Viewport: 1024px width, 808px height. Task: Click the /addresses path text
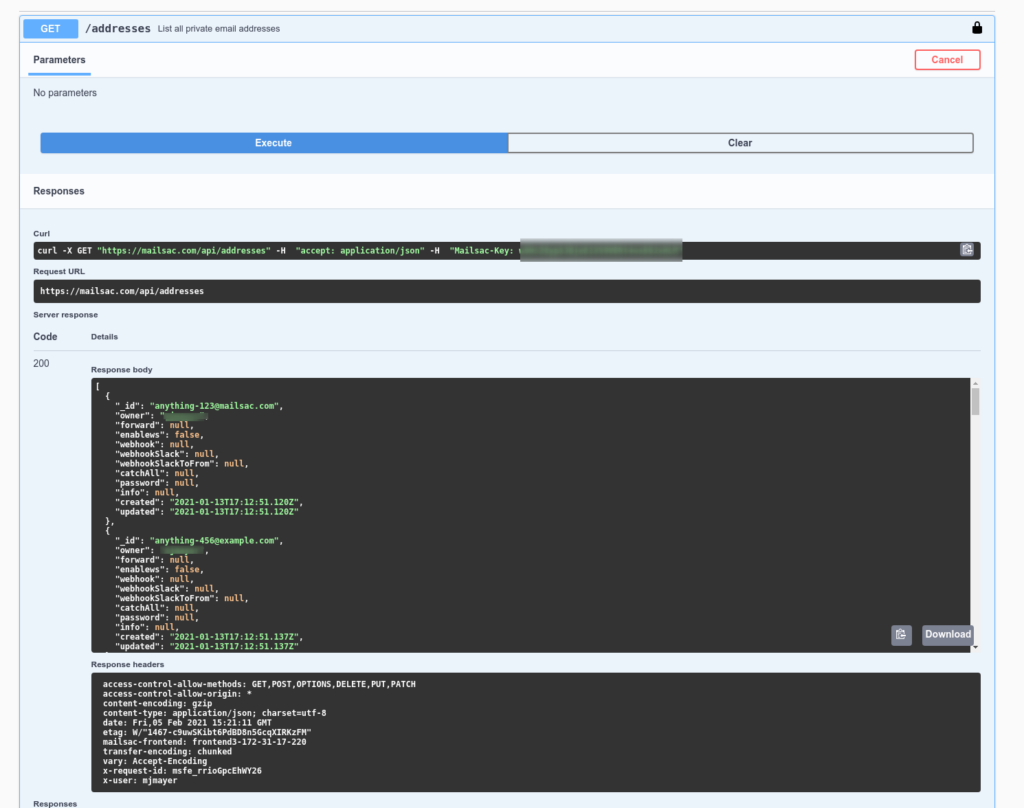coord(118,29)
